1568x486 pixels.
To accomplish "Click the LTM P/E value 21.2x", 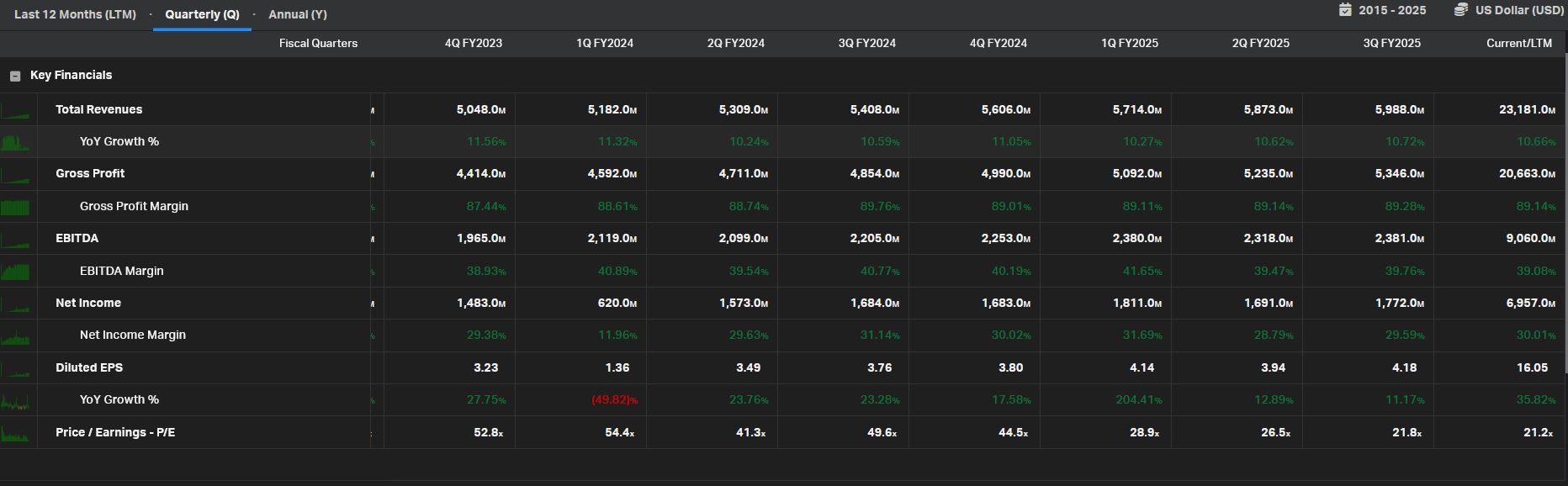I will click(x=1539, y=432).
